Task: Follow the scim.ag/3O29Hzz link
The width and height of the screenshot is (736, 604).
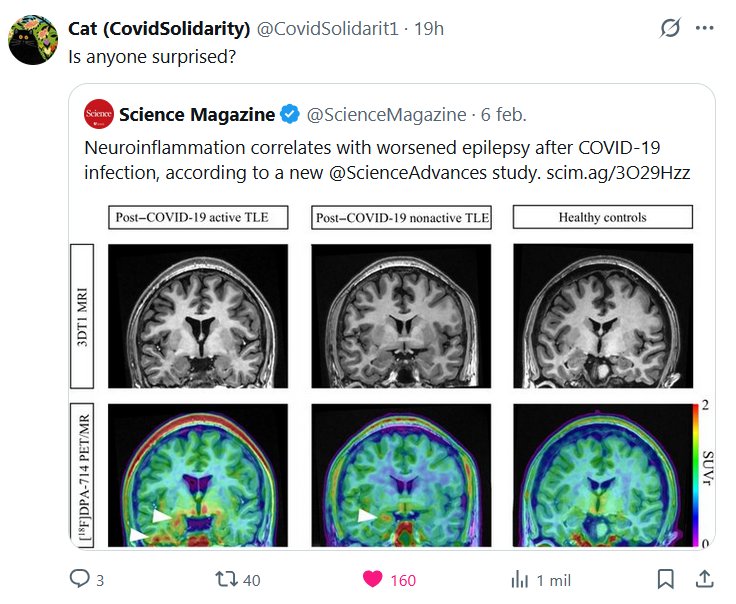Action: click(618, 173)
